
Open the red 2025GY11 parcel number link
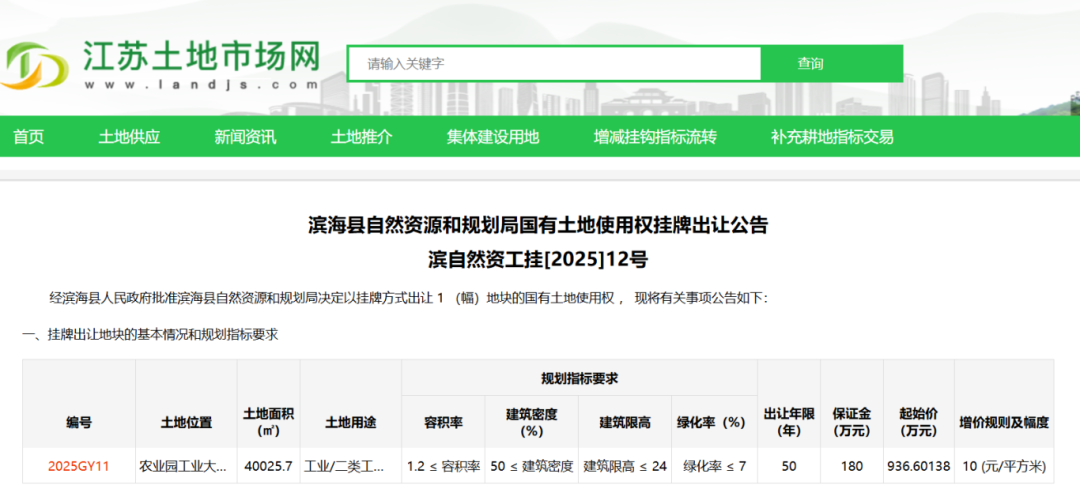point(78,466)
